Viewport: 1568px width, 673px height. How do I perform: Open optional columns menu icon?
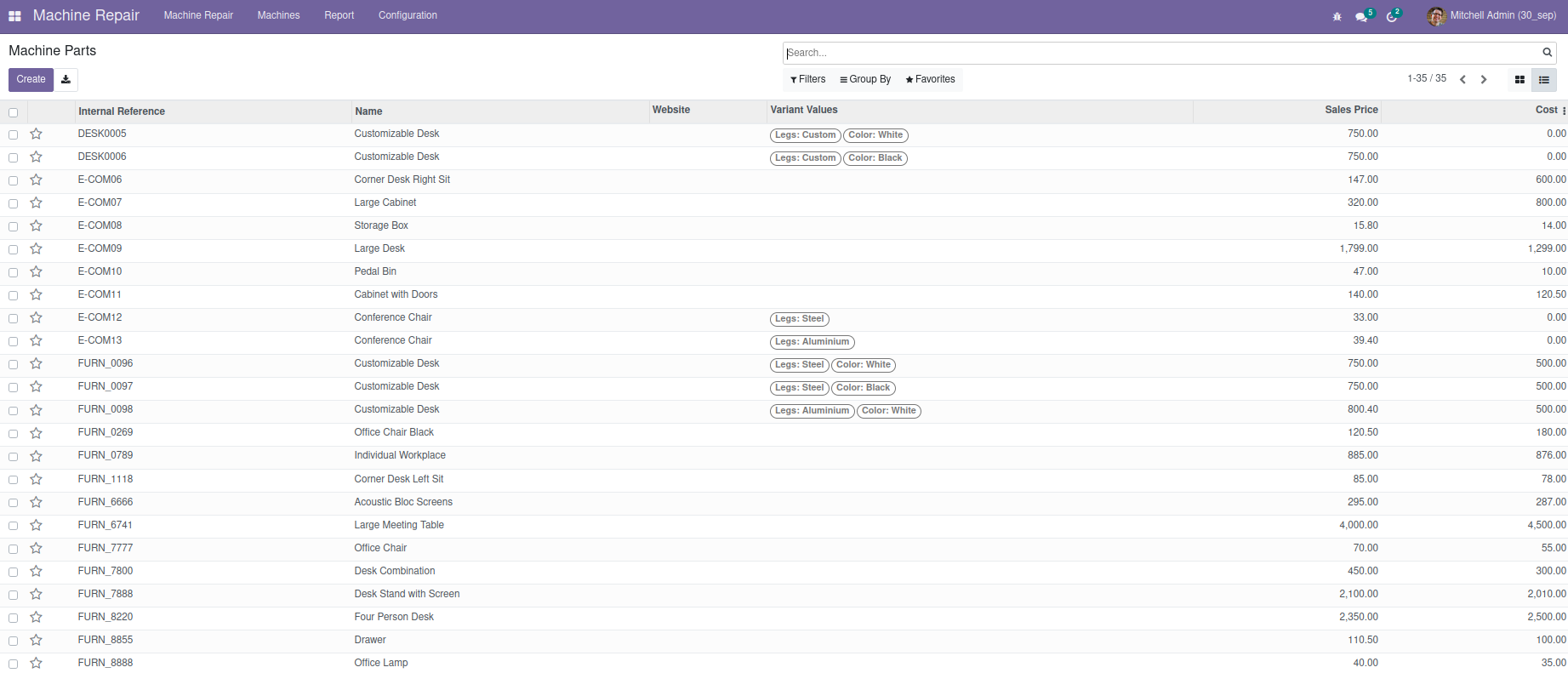point(1564,111)
